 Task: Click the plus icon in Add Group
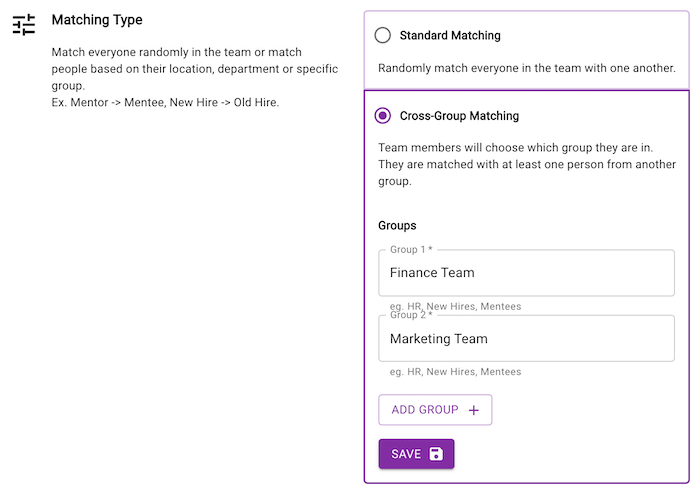tap(474, 410)
